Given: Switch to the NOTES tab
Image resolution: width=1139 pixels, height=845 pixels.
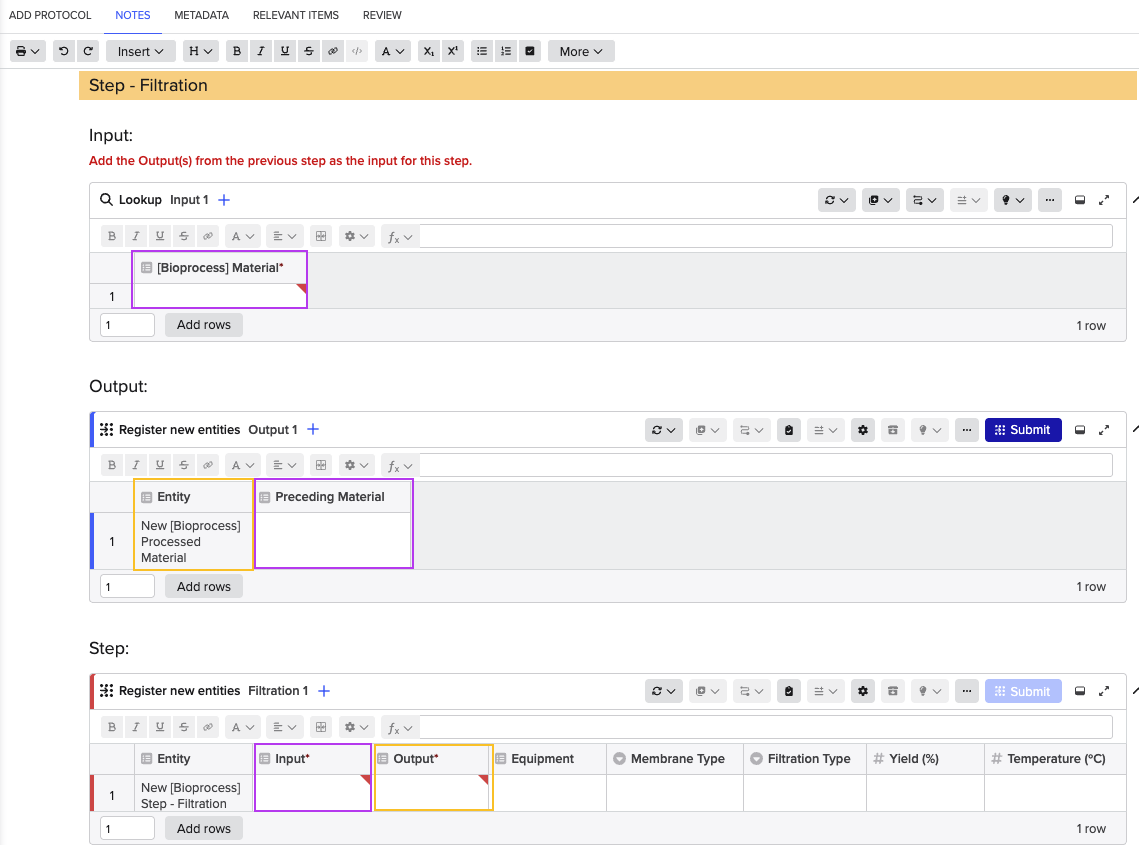Looking at the screenshot, I should pyautogui.click(x=133, y=15).
